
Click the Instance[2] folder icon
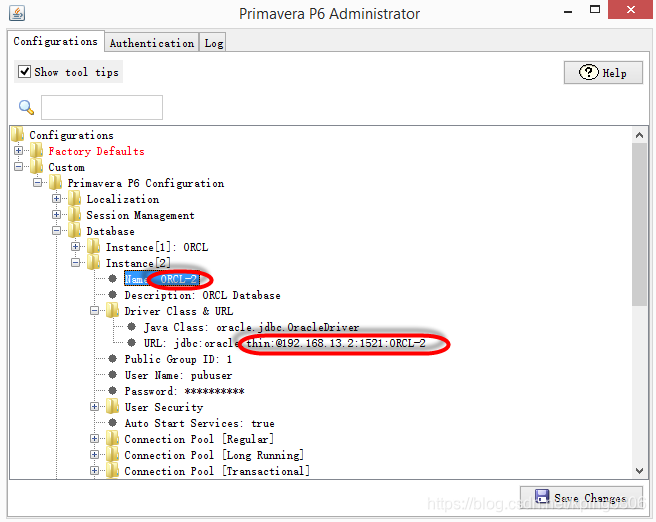[94, 263]
